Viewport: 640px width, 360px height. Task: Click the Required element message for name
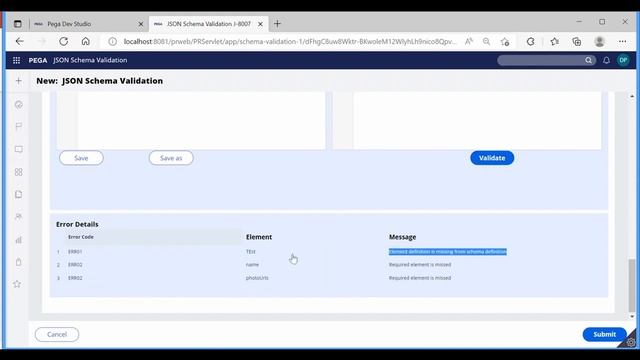(420, 264)
